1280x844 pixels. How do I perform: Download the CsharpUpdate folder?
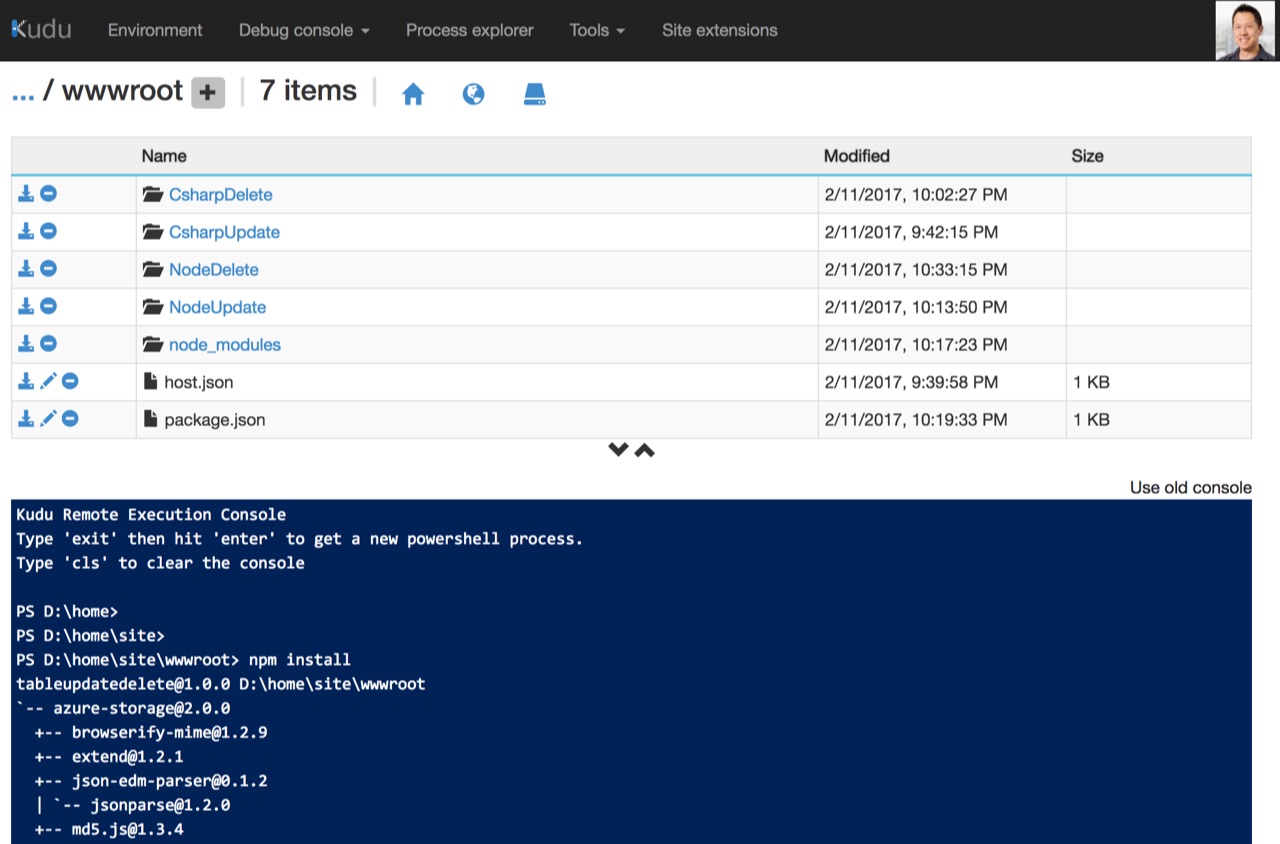coord(26,231)
